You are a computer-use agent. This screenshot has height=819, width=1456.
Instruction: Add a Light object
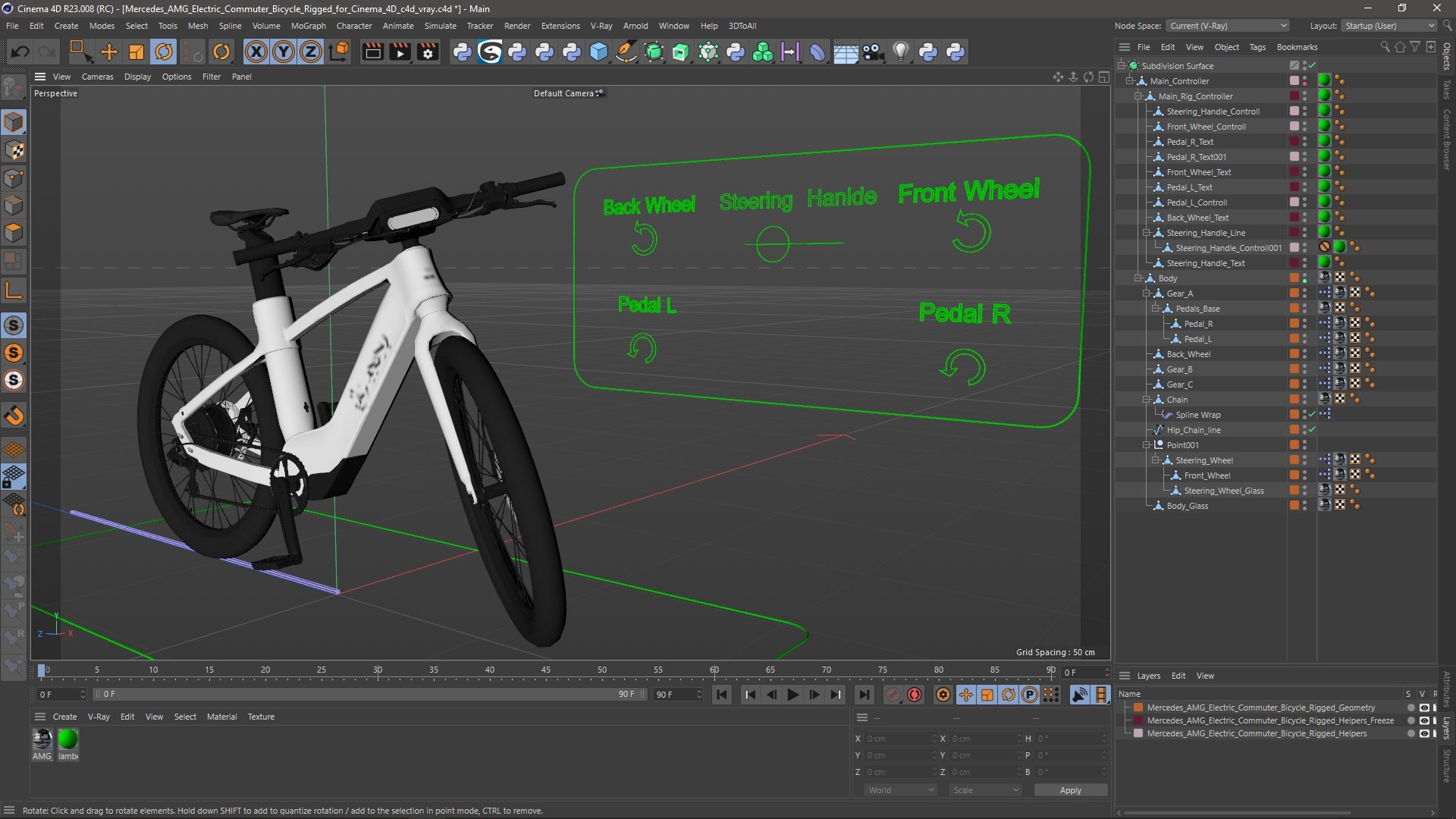900,52
